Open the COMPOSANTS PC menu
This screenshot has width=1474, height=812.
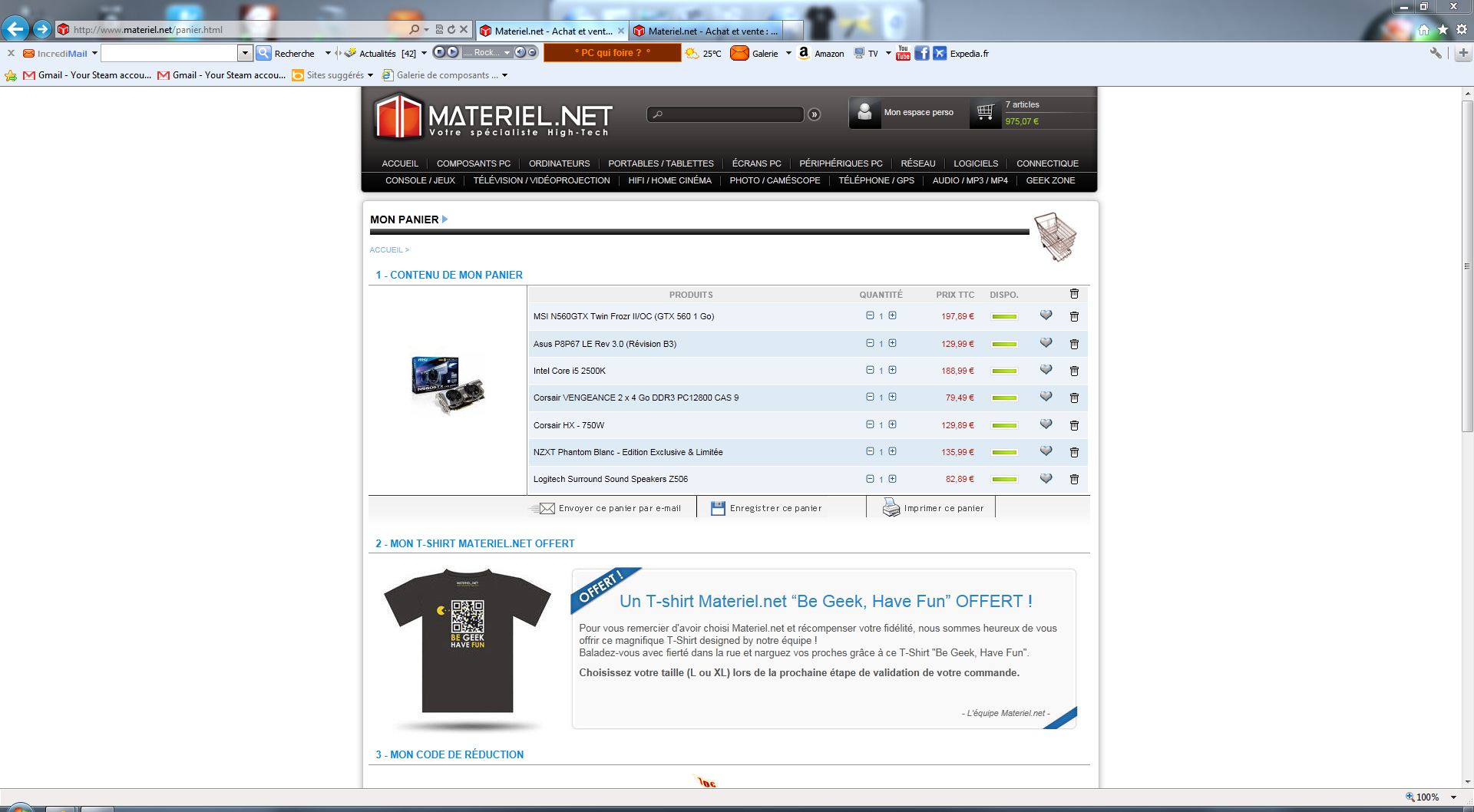(x=473, y=163)
